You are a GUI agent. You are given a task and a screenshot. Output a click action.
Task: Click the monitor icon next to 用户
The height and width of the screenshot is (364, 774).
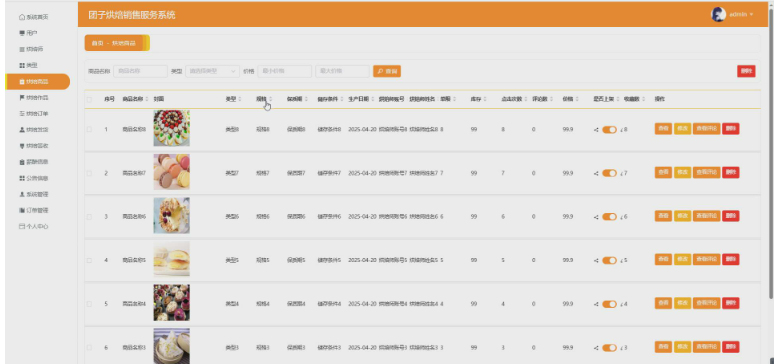click(x=22, y=33)
